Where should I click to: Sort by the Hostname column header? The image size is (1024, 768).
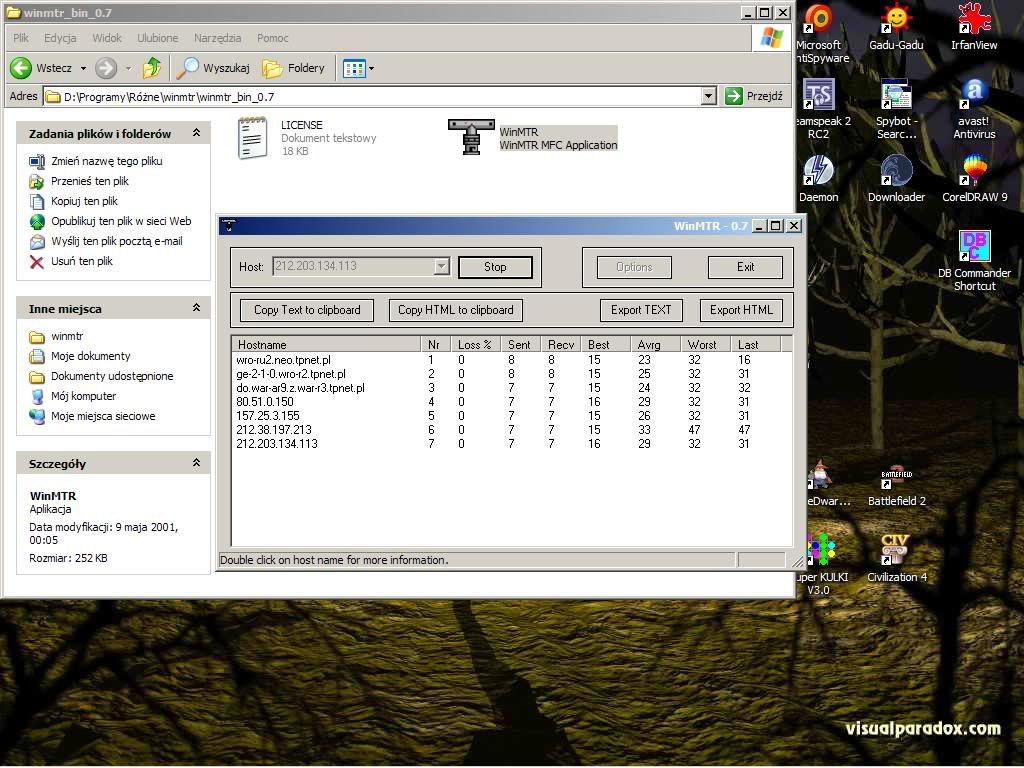(326, 344)
